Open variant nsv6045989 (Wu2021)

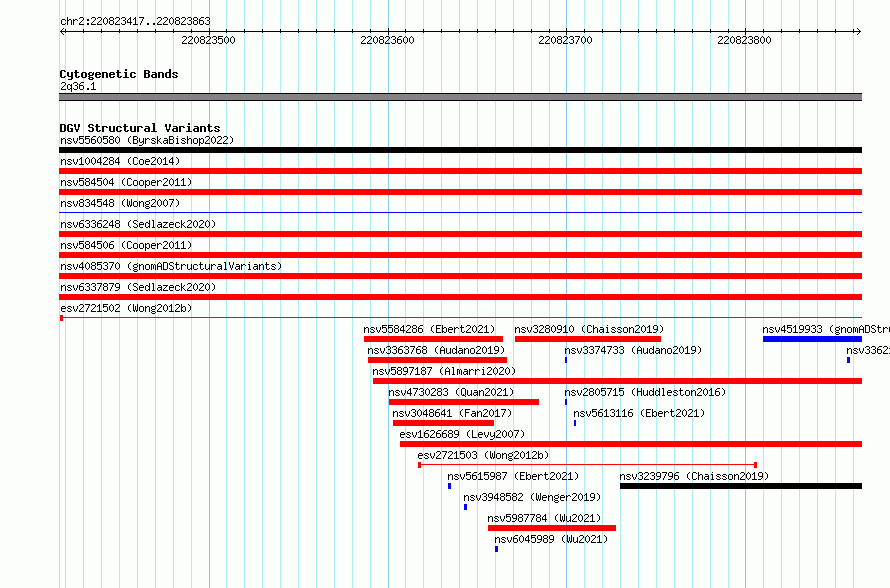pyautogui.click(x=551, y=539)
